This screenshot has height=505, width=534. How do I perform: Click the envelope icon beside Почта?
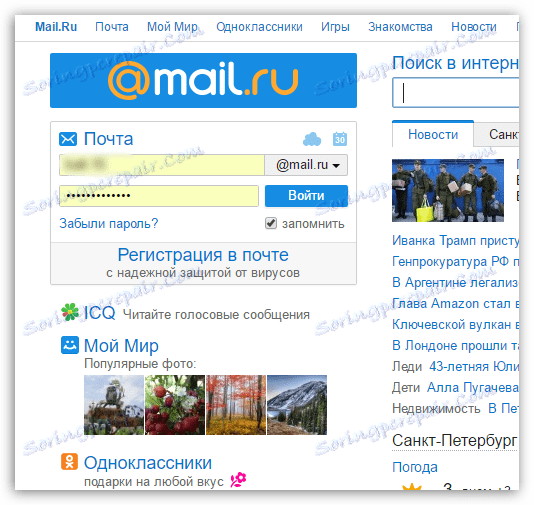click(68, 139)
